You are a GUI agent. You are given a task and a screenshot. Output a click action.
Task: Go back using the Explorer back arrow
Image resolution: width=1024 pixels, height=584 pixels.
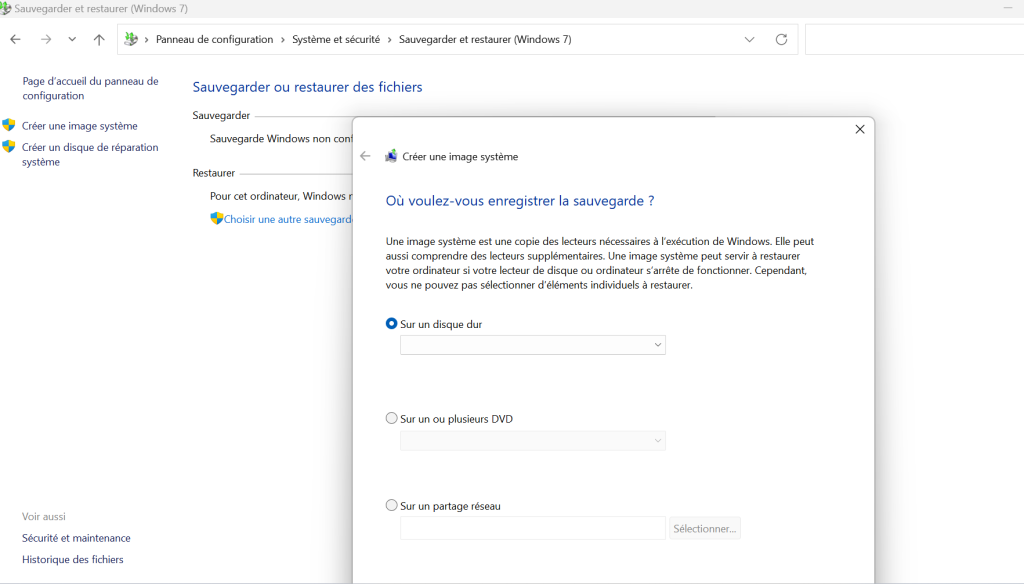point(16,39)
